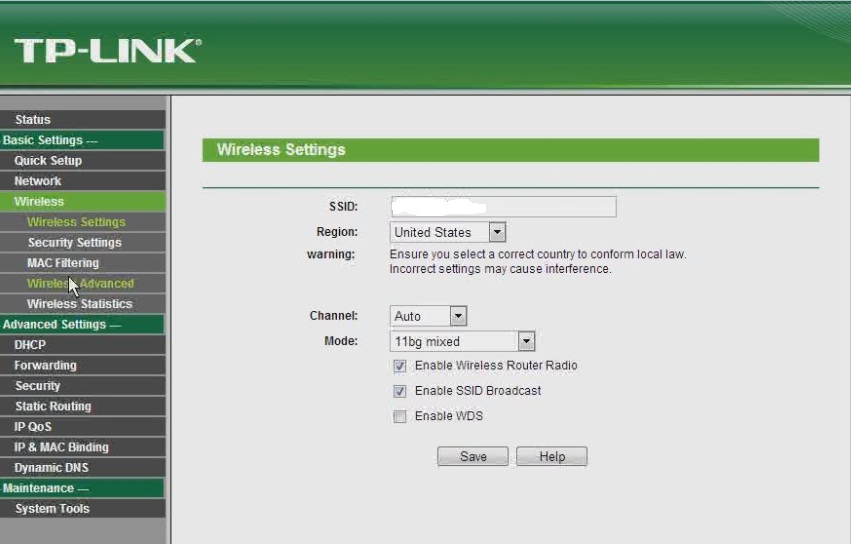Open the Mode dropdown arrow
851x544 pixels.
tap(526, 341)
